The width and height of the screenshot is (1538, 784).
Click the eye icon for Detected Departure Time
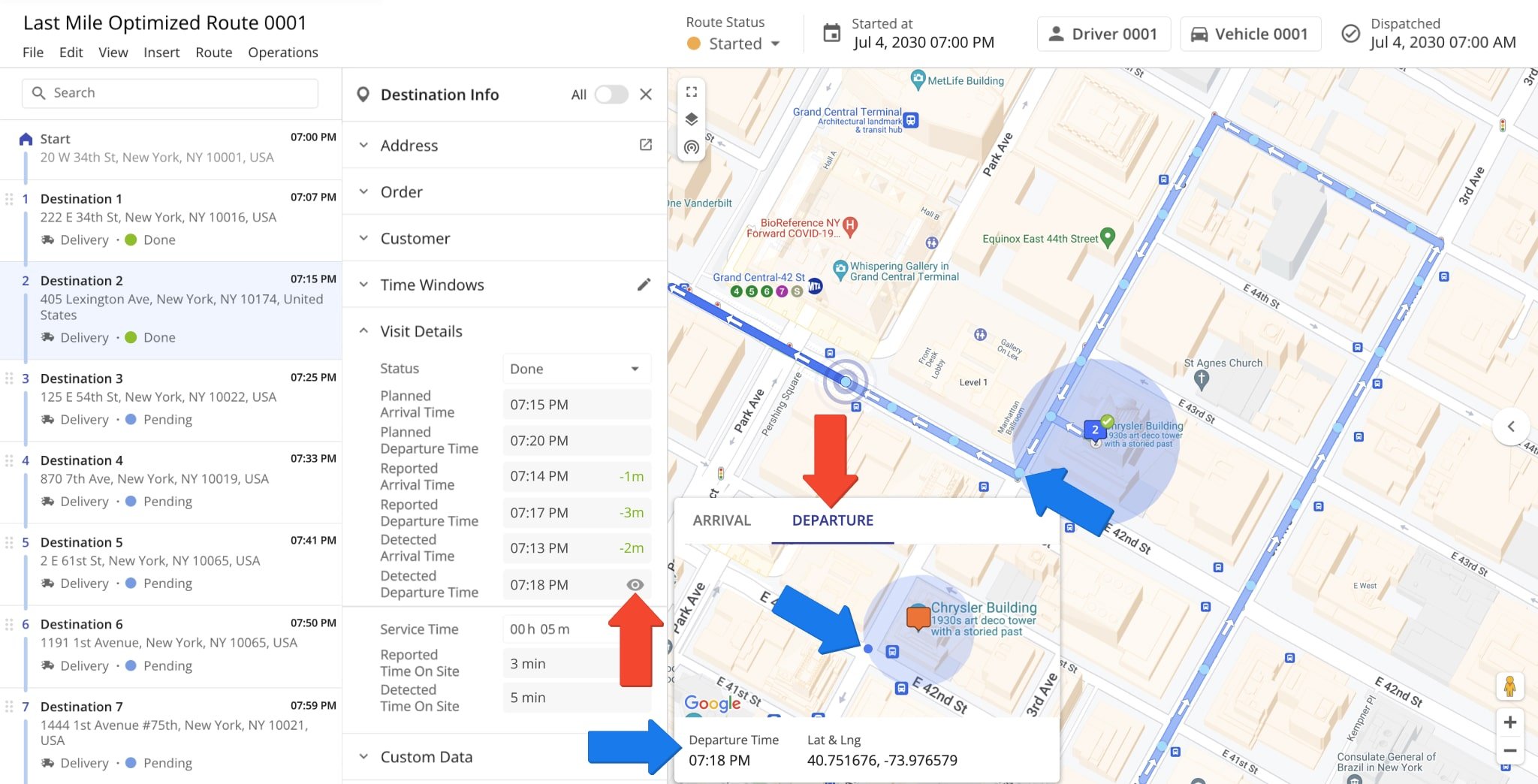point(635,584)
